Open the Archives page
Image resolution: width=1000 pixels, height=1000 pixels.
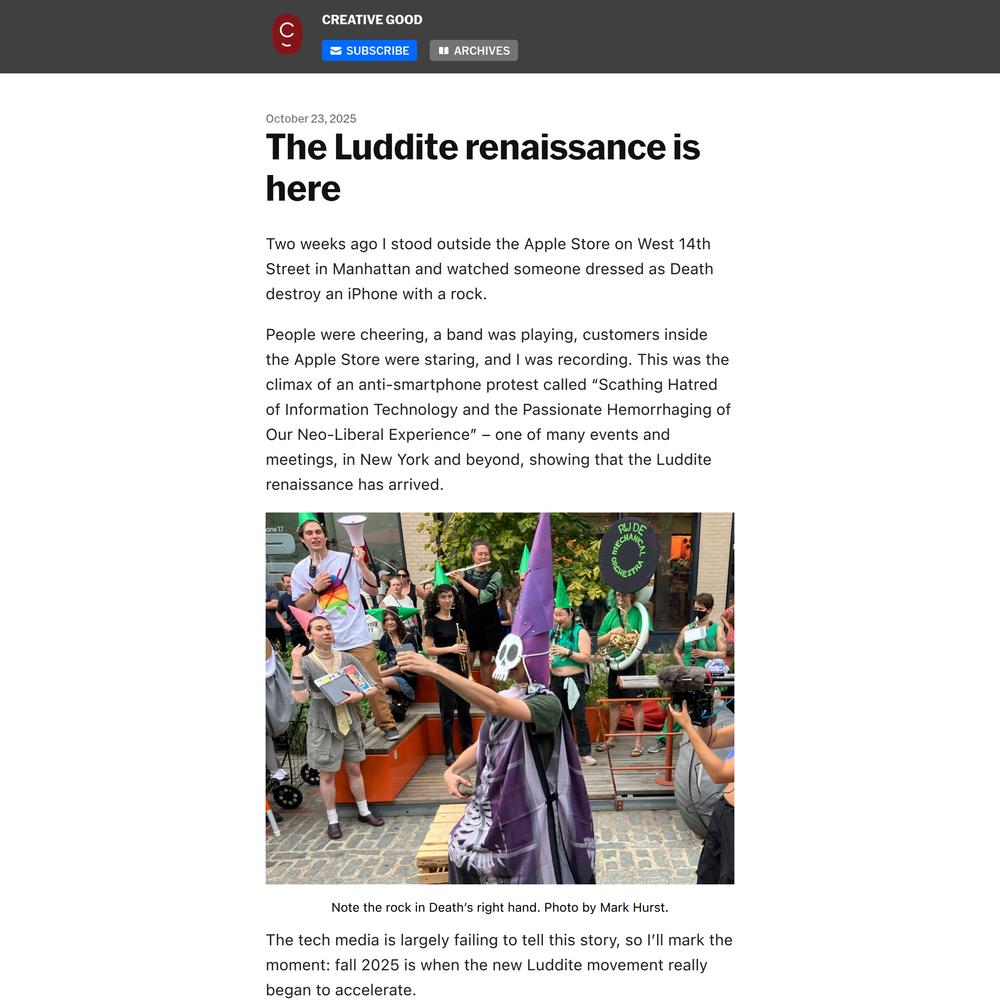coord(474,51)
